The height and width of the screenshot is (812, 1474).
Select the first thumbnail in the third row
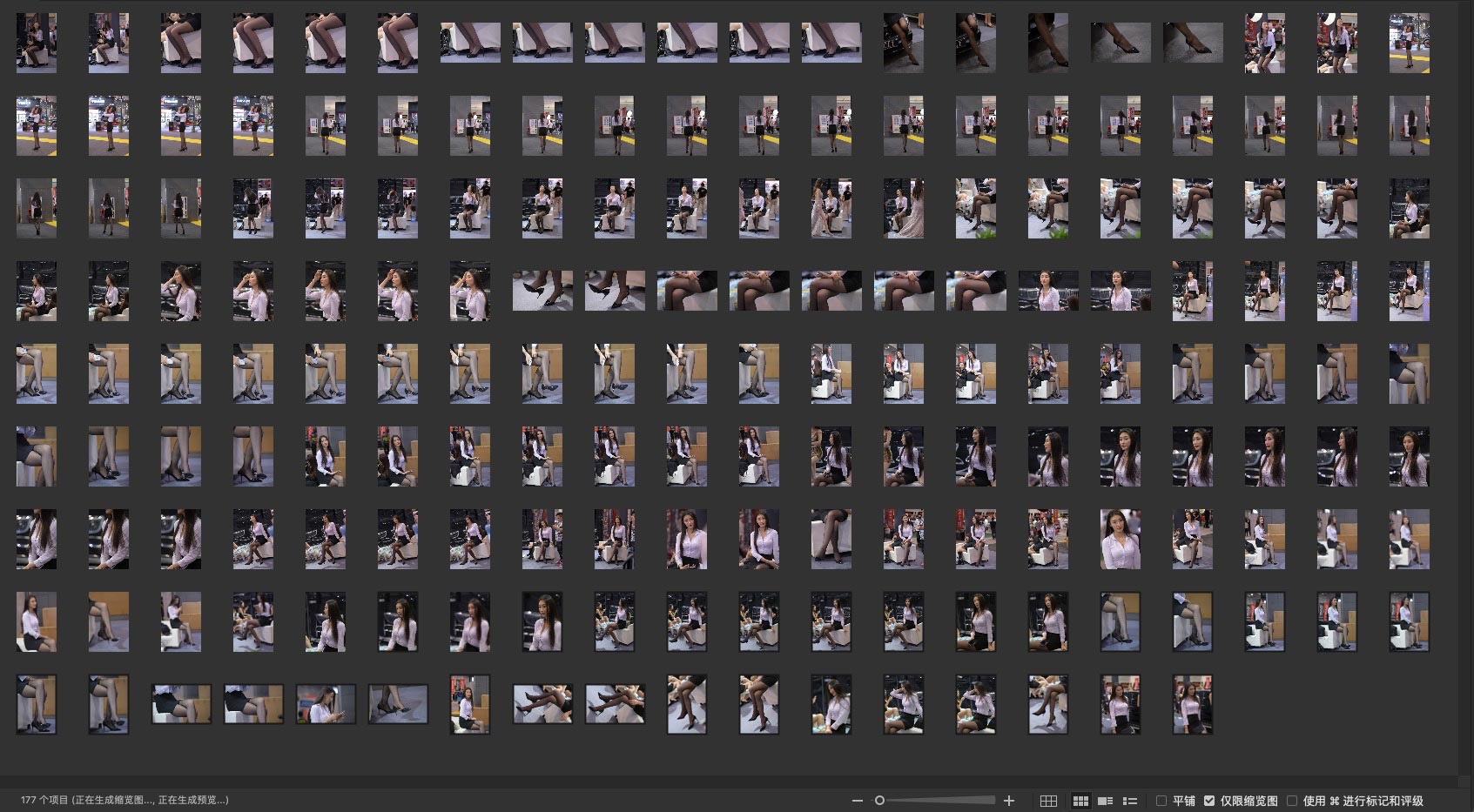[x=37, y=208]
